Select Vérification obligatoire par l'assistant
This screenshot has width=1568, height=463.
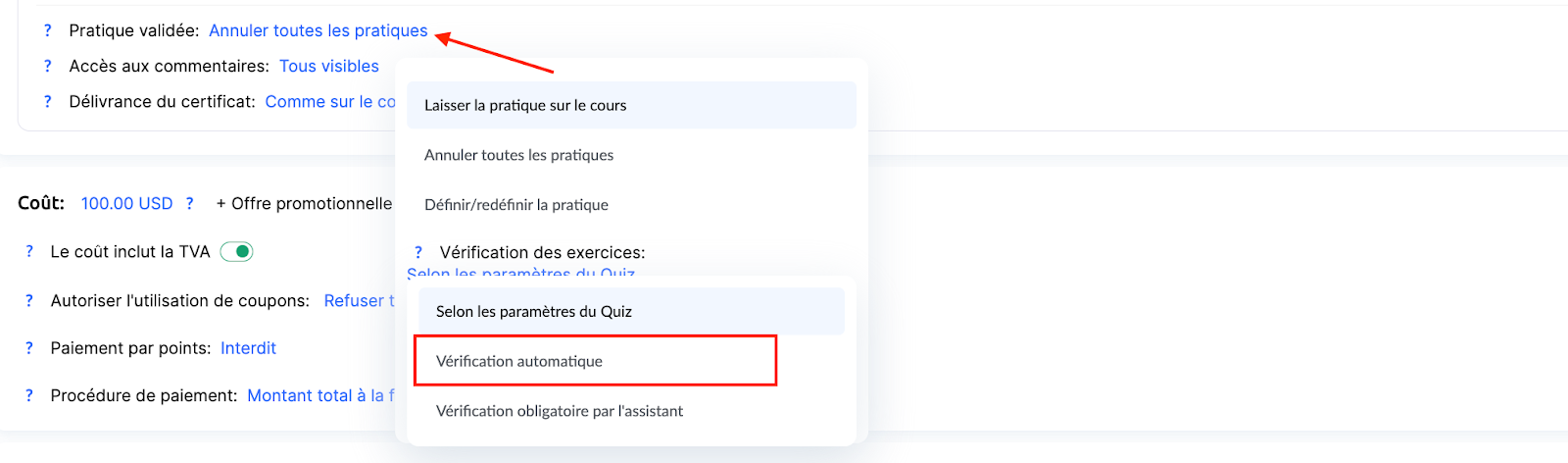click(x=560, y=411)
